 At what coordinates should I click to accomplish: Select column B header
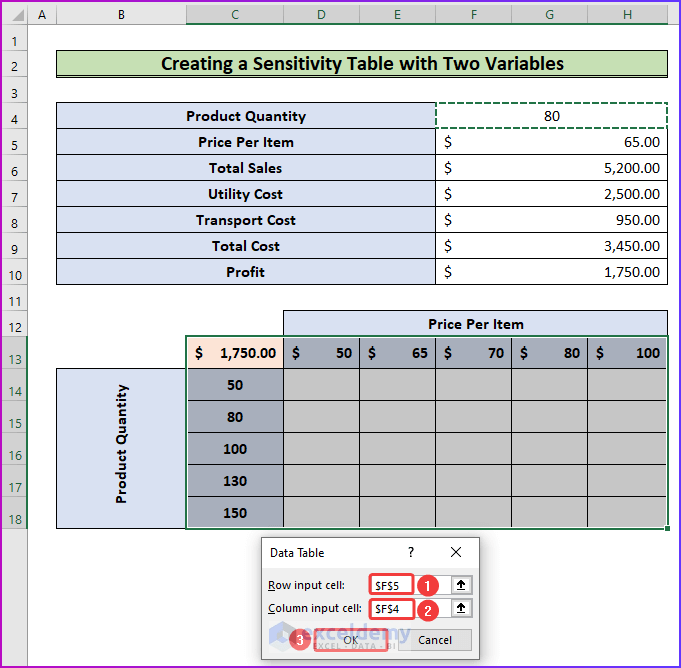pyautogui.click(x=121, y=15)
